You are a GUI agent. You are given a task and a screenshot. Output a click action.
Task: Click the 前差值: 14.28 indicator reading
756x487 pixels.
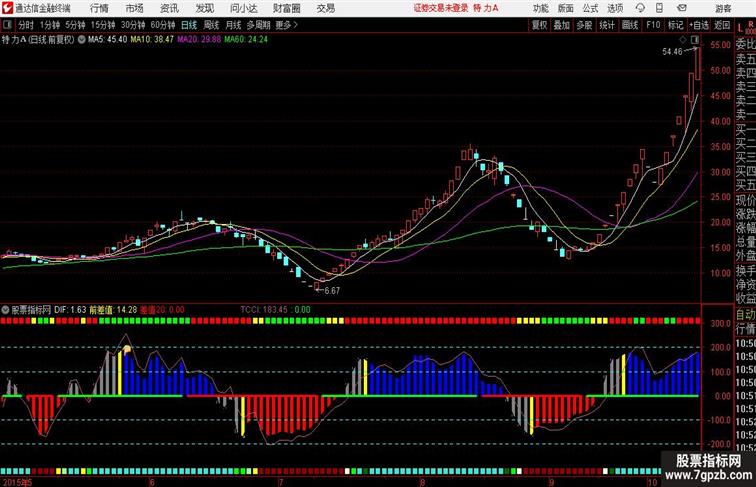tap(113, 310)
